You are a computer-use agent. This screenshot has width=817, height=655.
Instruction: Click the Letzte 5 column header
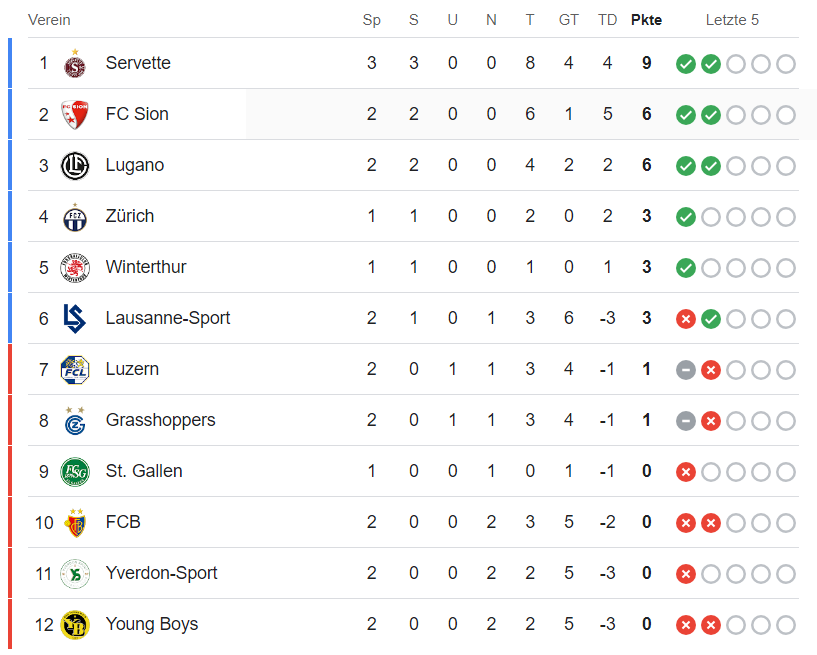pos(732,20)
